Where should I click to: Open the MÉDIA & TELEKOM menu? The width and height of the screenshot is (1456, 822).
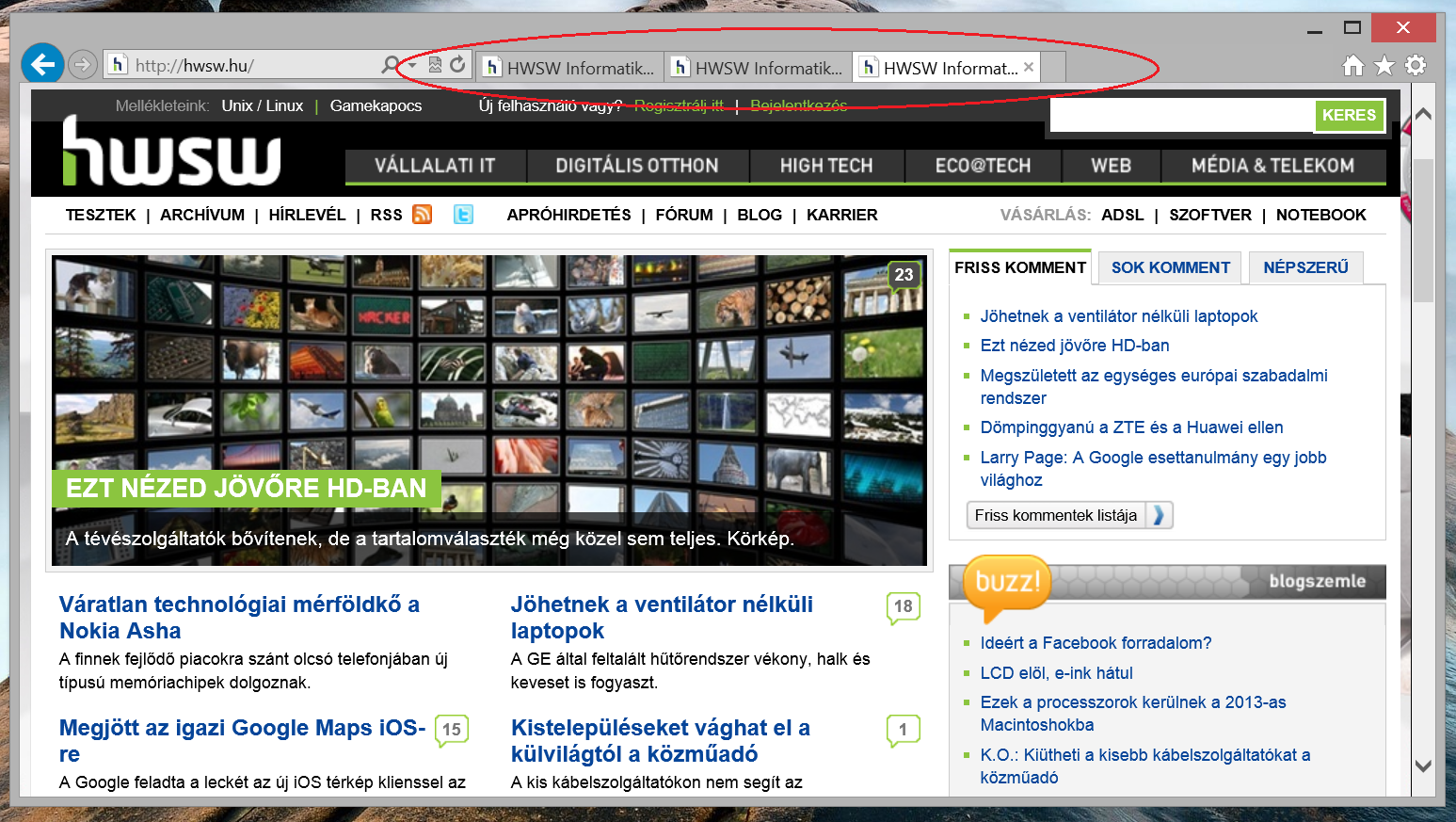coord(1273,166)
